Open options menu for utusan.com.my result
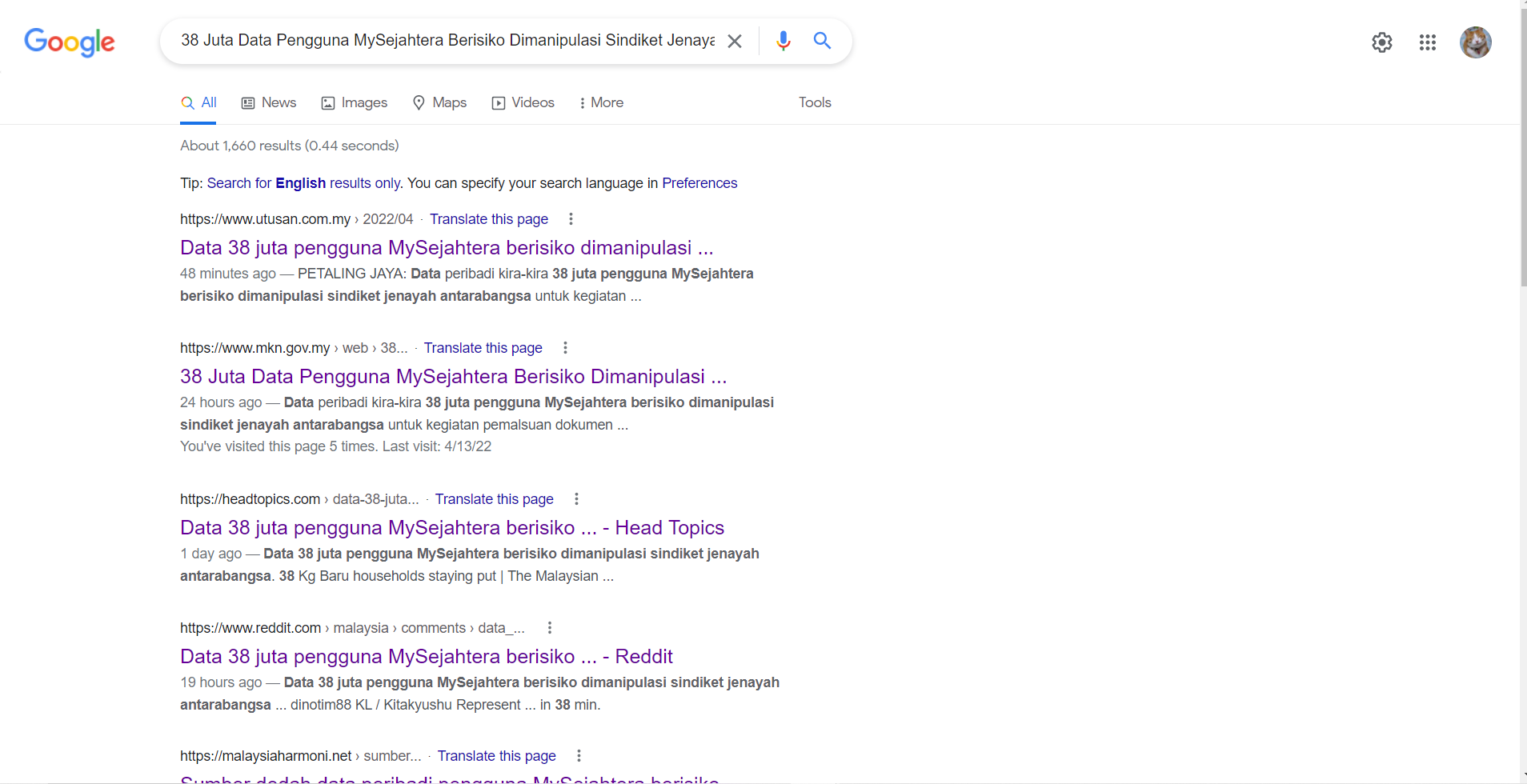The height and width of the screenshot is (784, 1527). [571, 219]
